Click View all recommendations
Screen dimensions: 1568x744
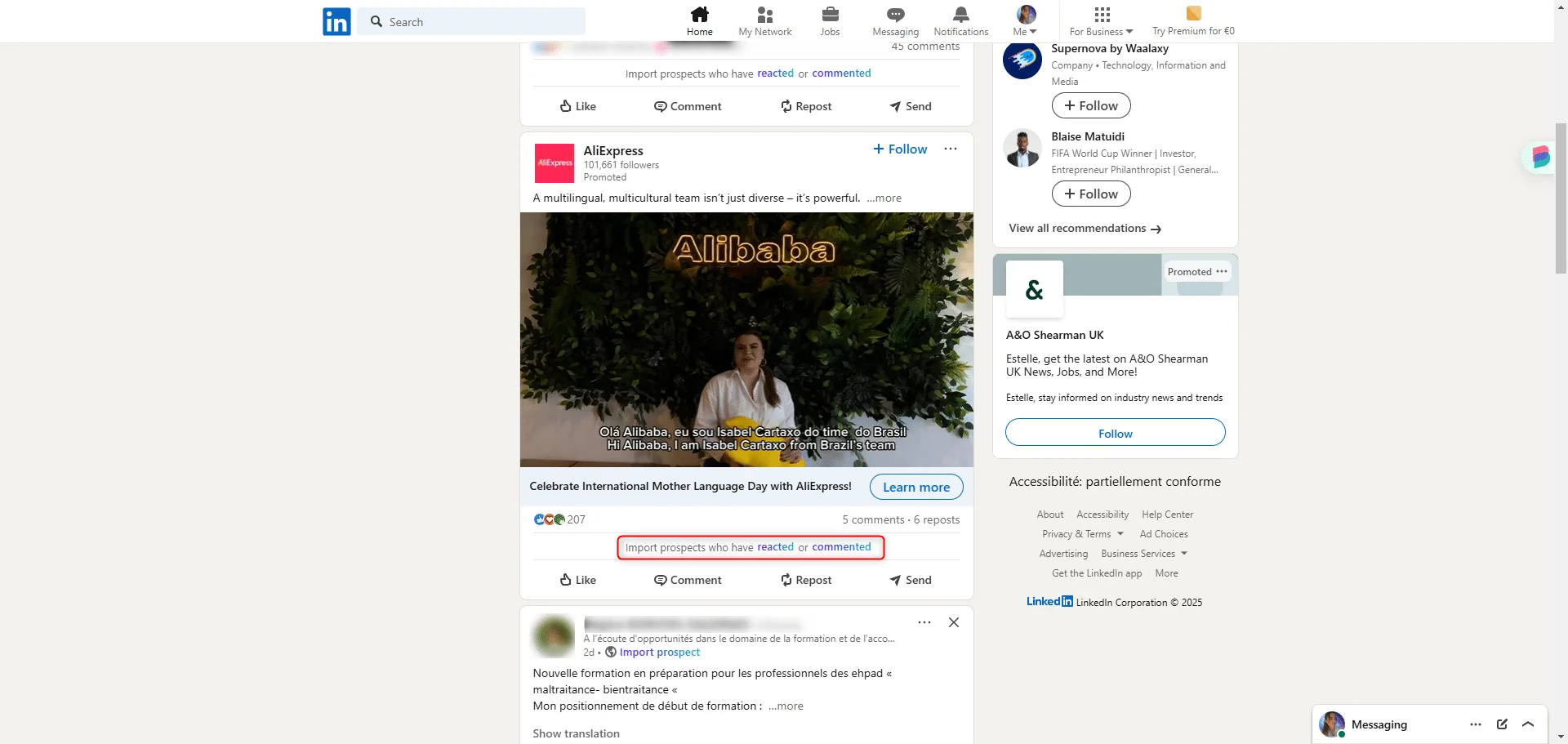pos(1085,229)
